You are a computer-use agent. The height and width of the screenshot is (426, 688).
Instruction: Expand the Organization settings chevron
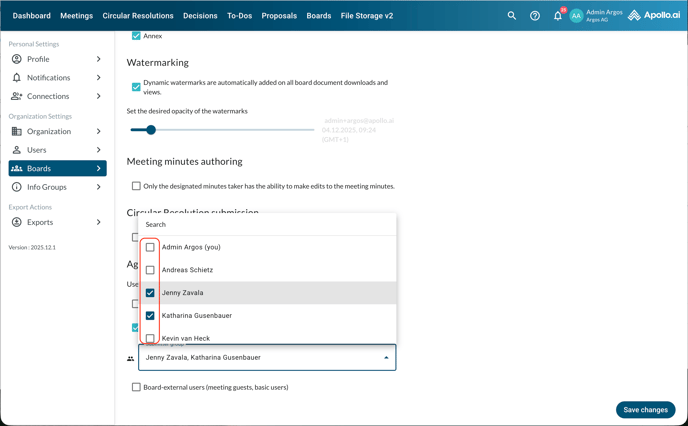(98, 131)
